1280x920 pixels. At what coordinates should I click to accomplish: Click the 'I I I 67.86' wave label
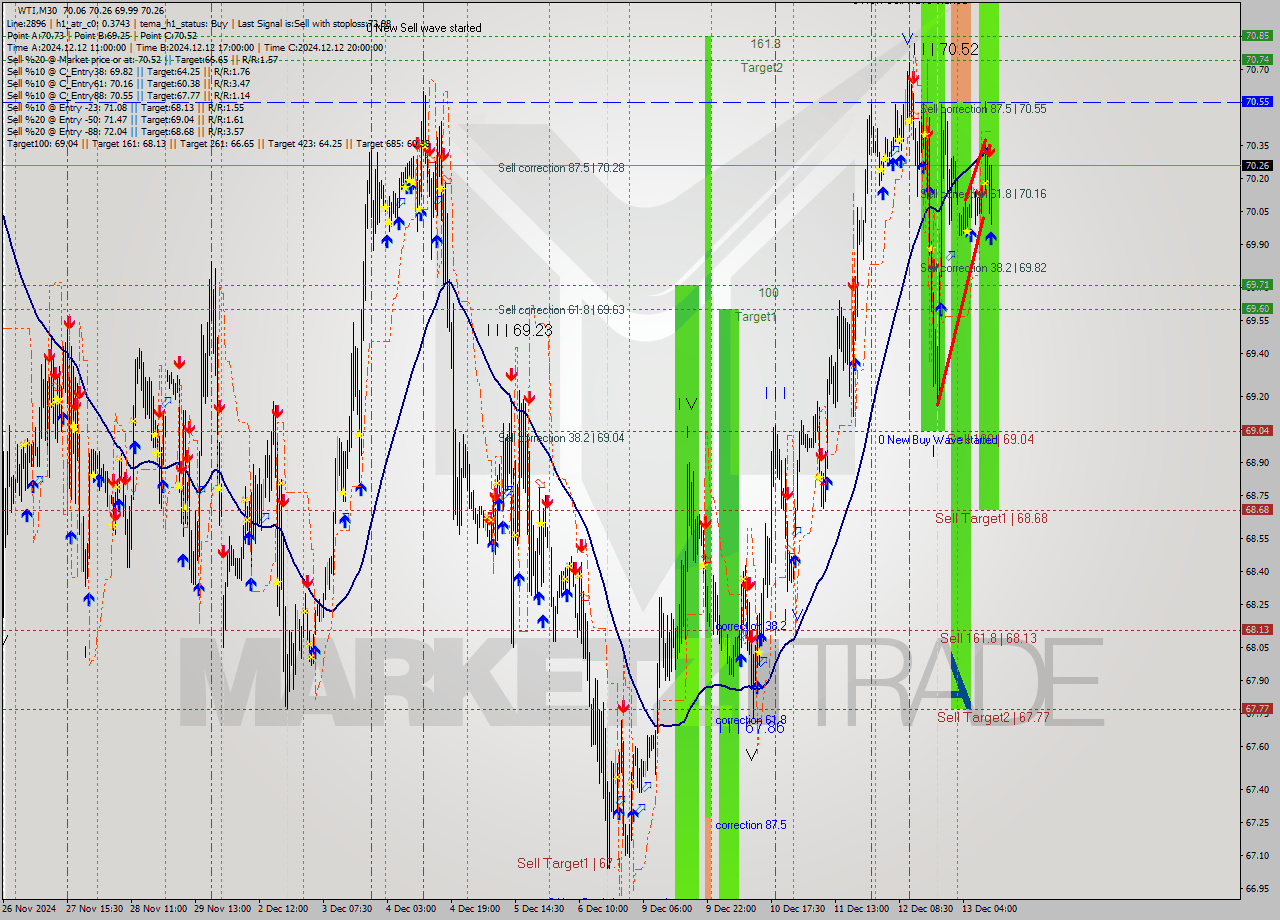click(751, 728)
